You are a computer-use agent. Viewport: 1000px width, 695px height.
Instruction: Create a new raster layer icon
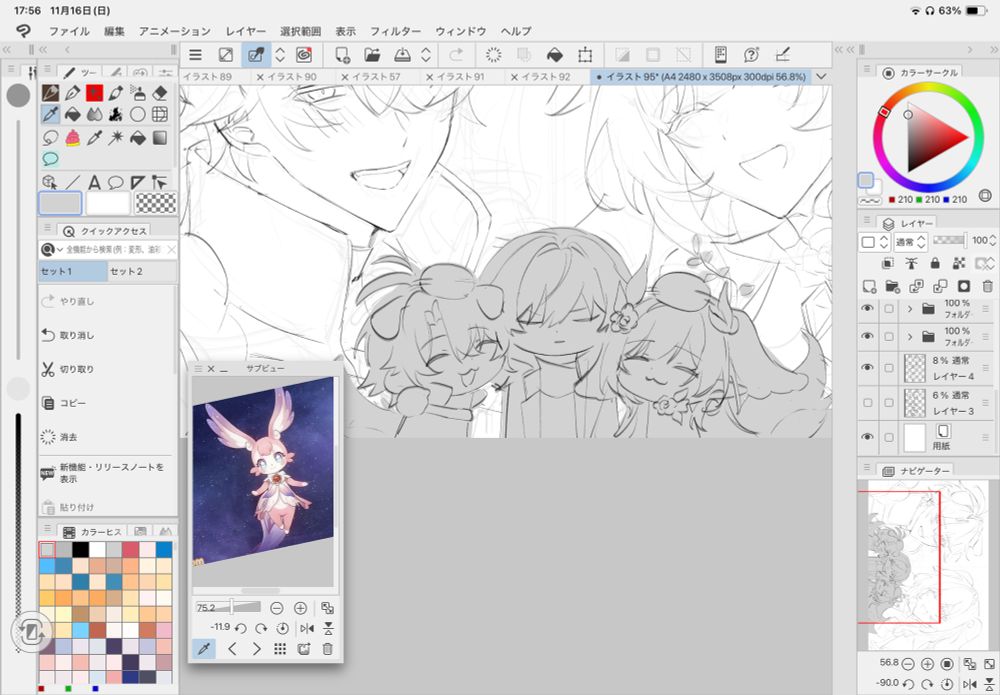click(x=869, y=286)
